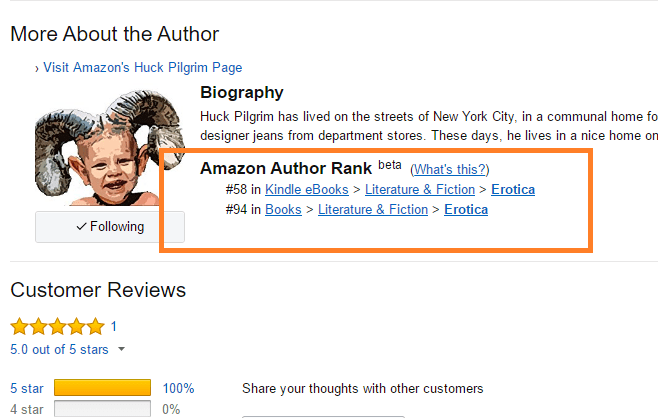Viewport: 658px width, 418px height.
Task: Click the full 5 star histogram bar
Action: point(102,388)
